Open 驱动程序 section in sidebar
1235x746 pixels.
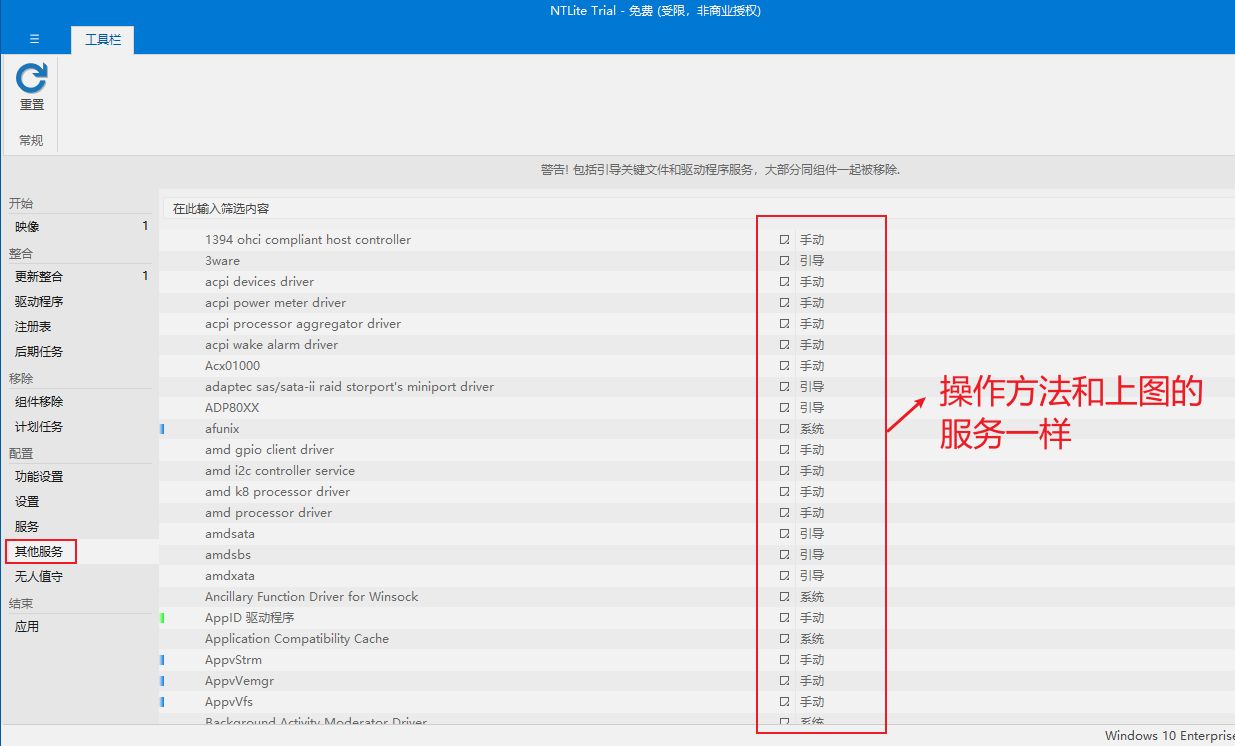click(x=39, y=302)
